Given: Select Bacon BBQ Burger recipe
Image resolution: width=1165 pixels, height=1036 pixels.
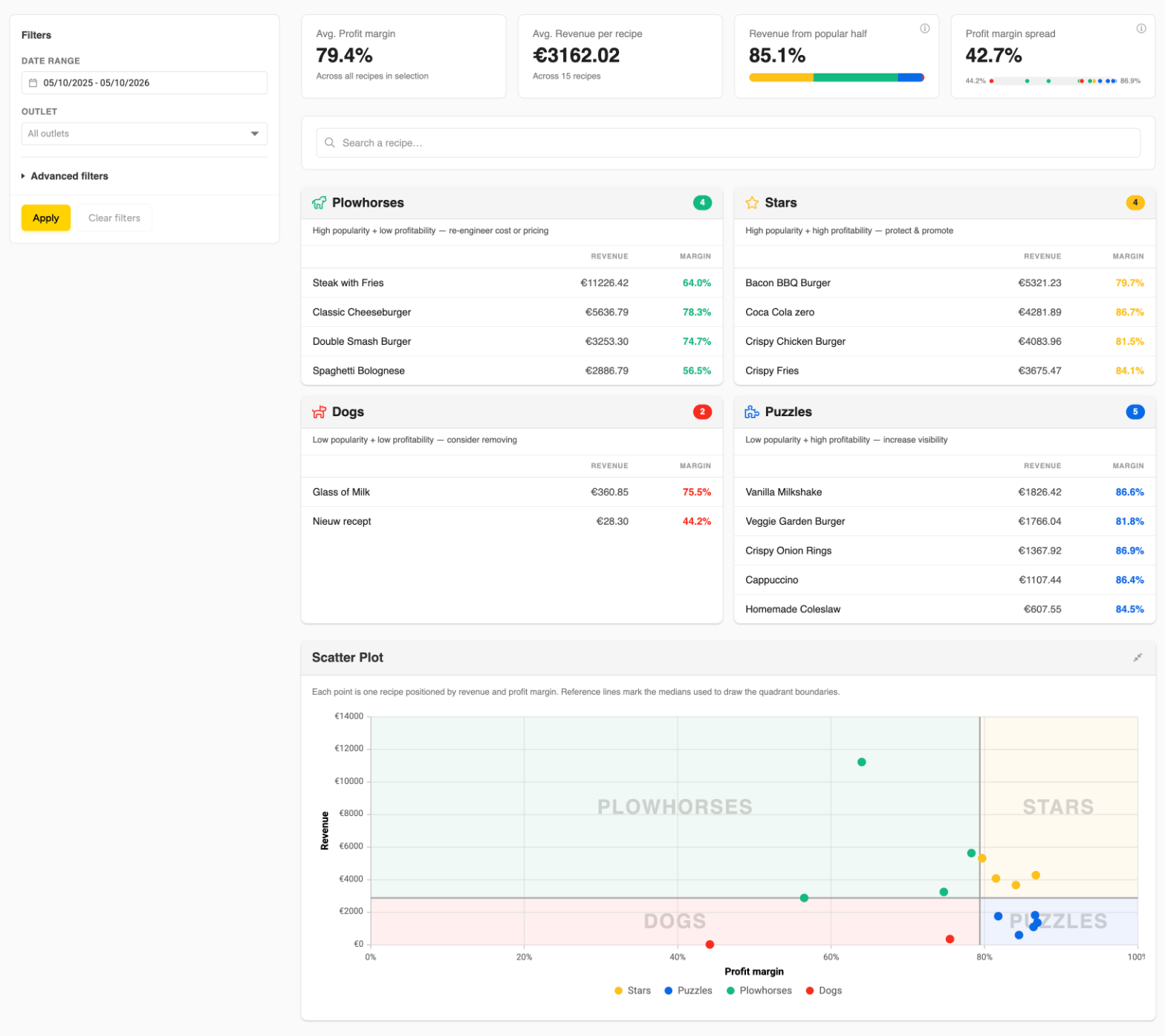Looking at the screenshot, I should point(944,283).
